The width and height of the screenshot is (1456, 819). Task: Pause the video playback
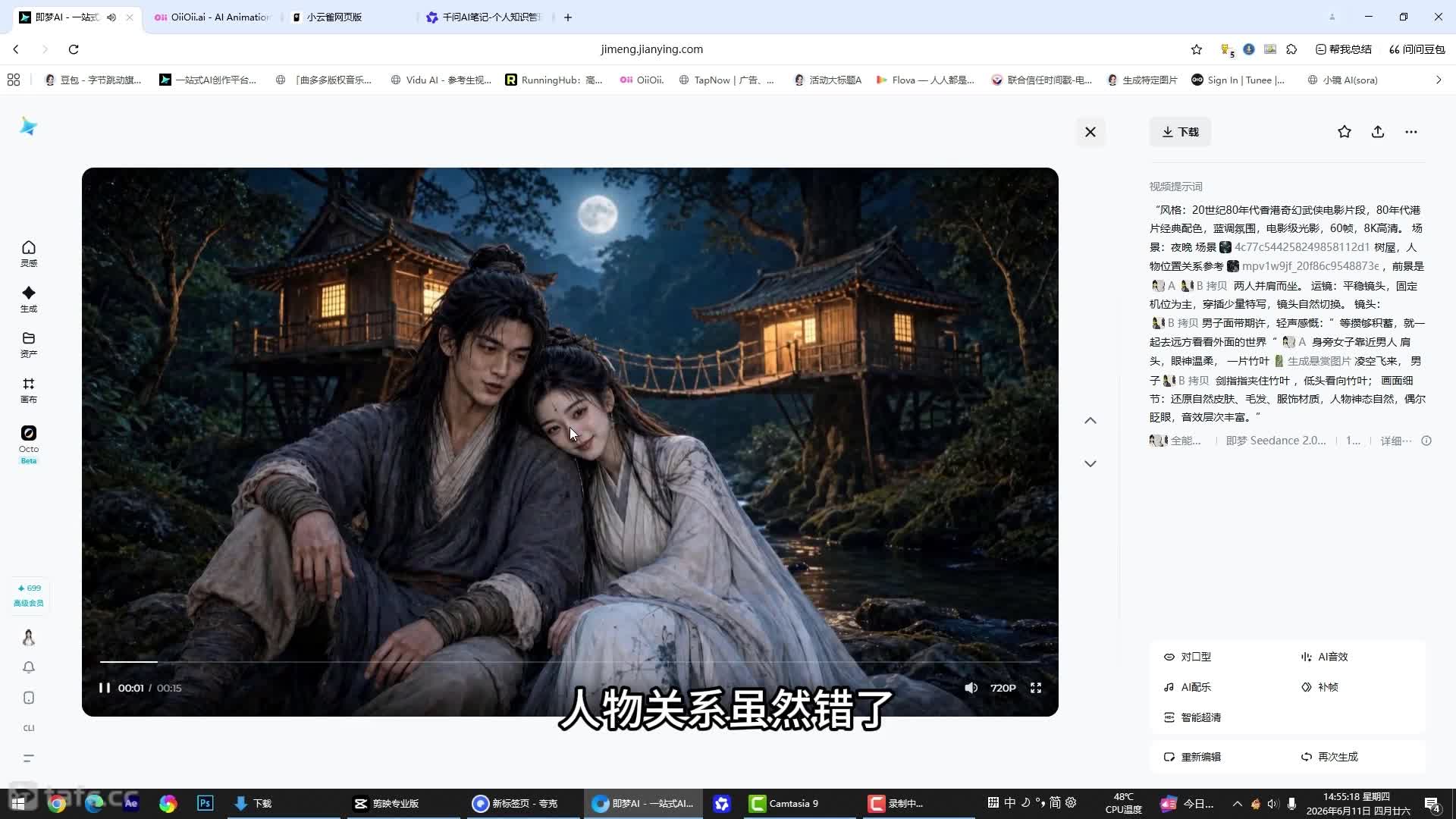click(x=105, y=688)
